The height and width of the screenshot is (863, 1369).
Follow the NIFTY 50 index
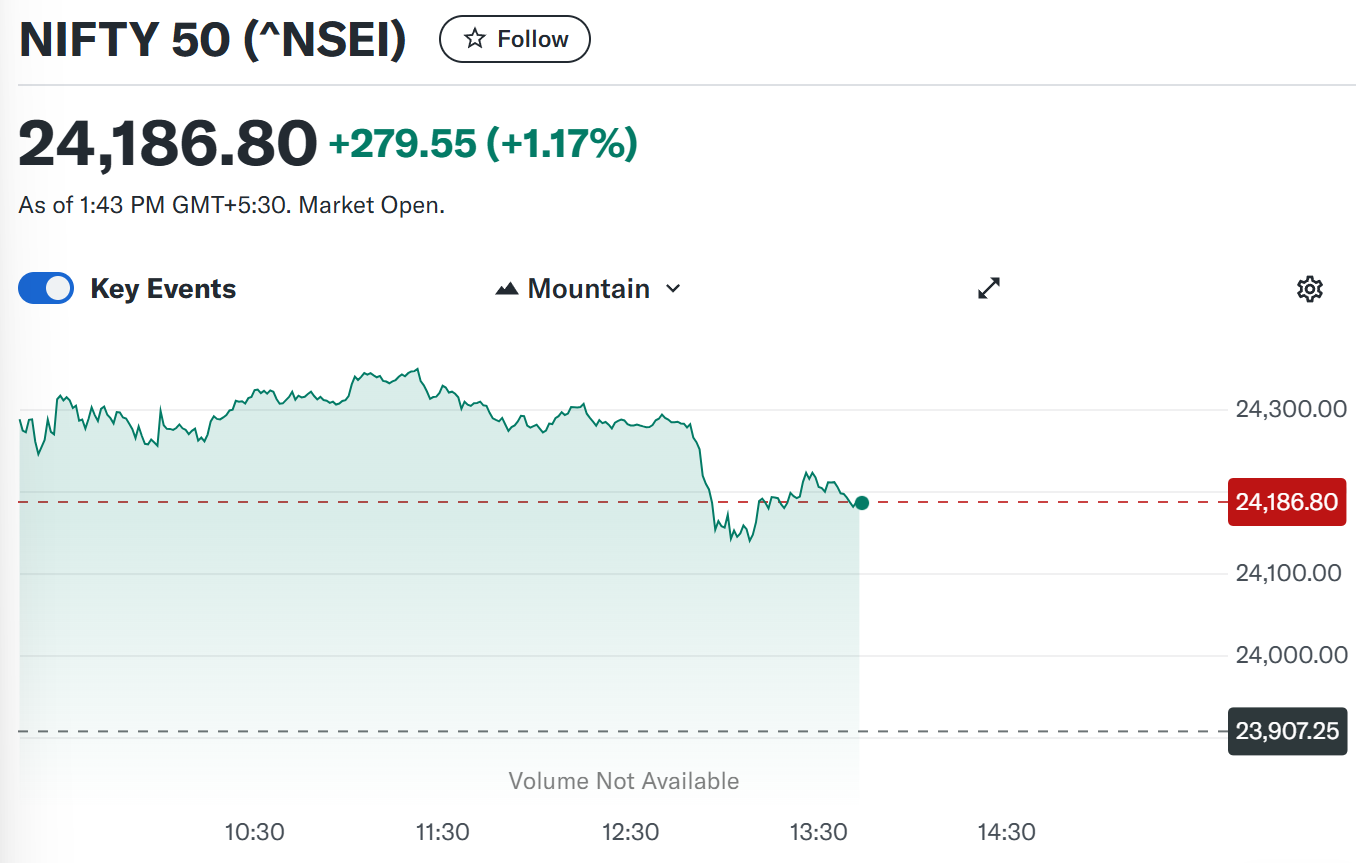point(515,39)
